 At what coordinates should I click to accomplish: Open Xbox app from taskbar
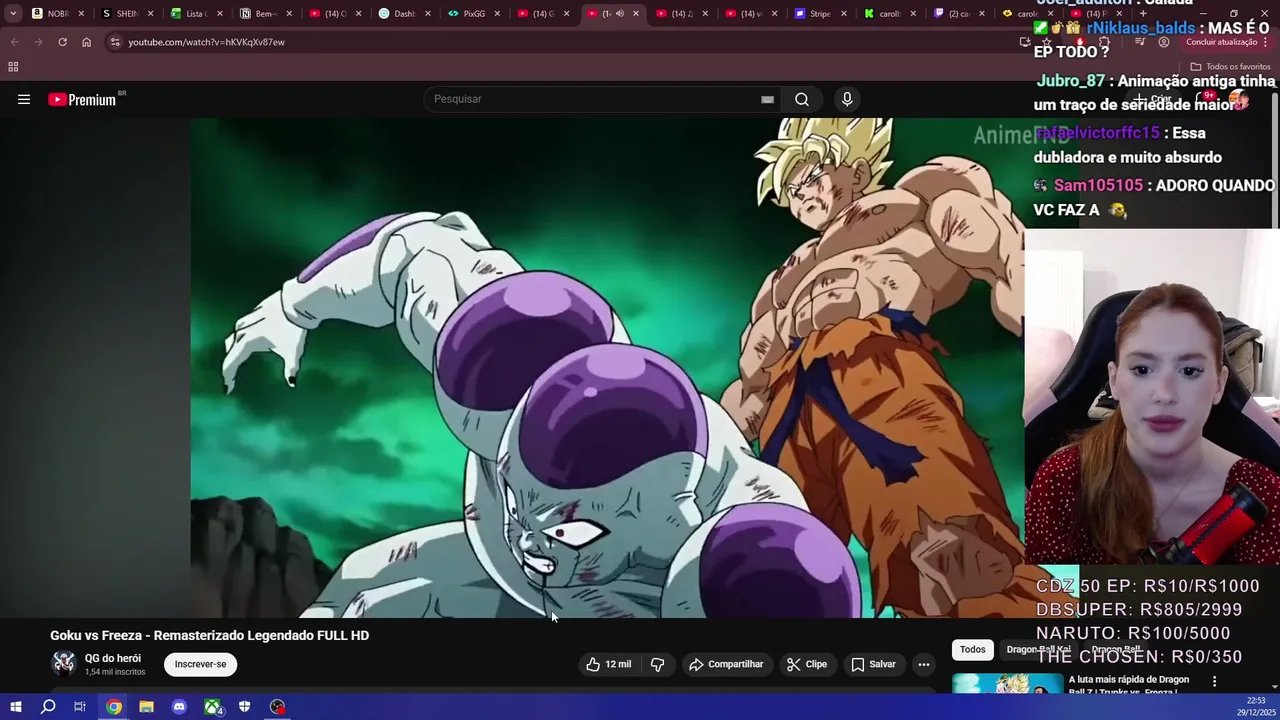[x=213, y=707]
